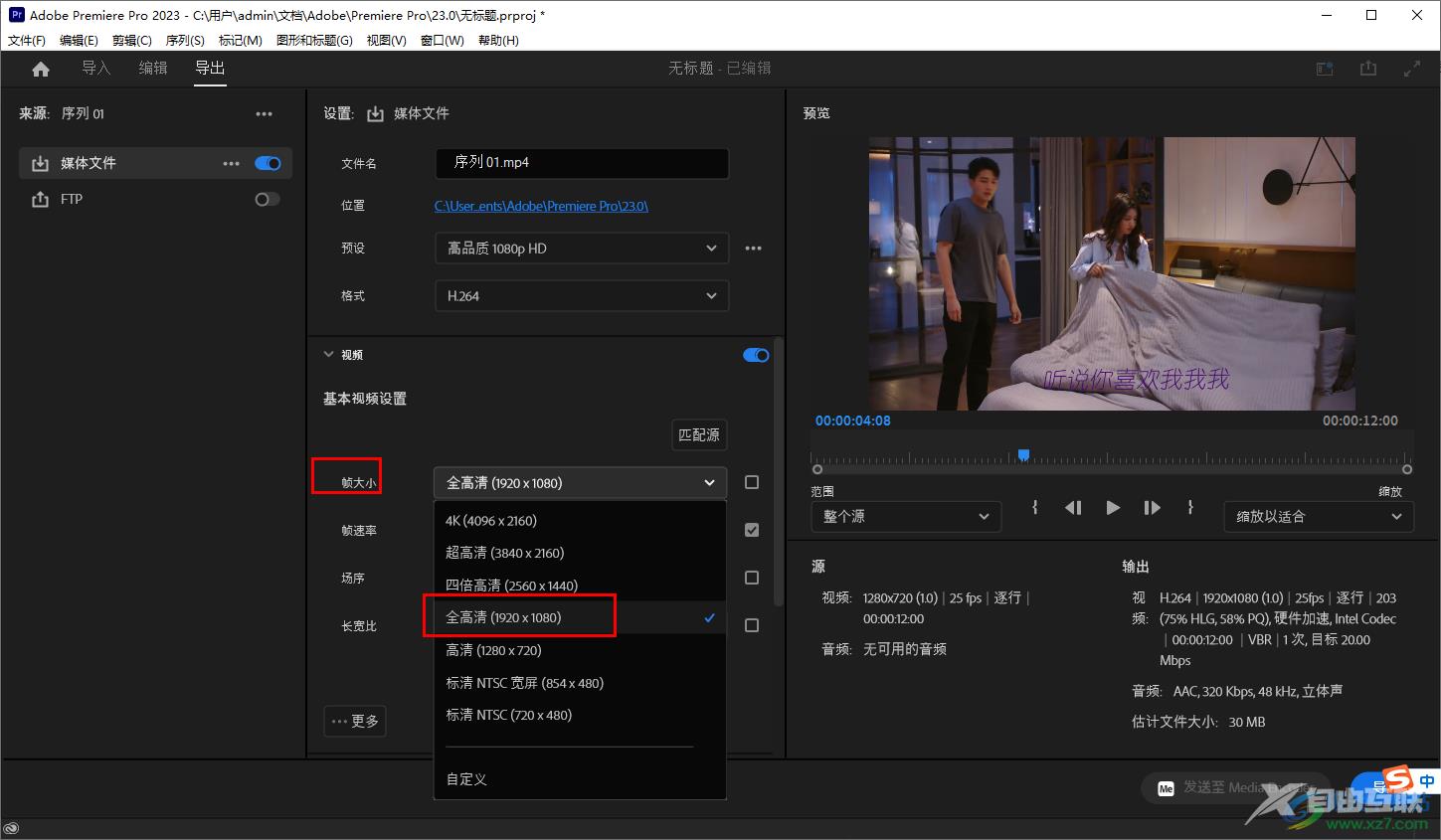Select 4K (4096 x 2160) option
The height and width of the screenshot is (840, 1441).
point(581,521)
